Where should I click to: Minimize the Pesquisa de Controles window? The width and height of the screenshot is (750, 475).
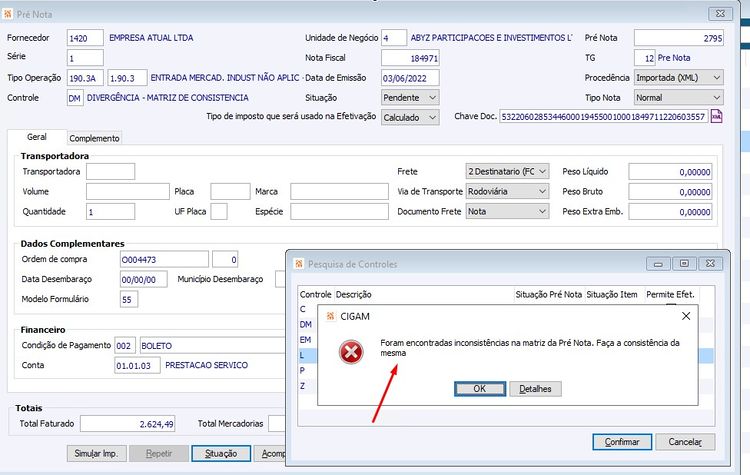pos(659,264)
